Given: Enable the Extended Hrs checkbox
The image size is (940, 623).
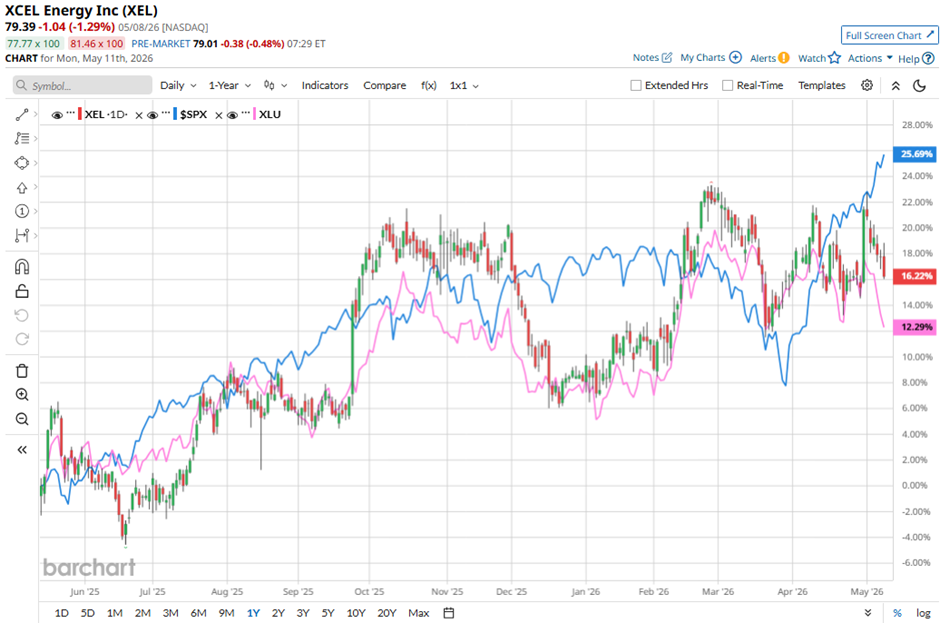Looking at the screenshot, I should 636,85.
